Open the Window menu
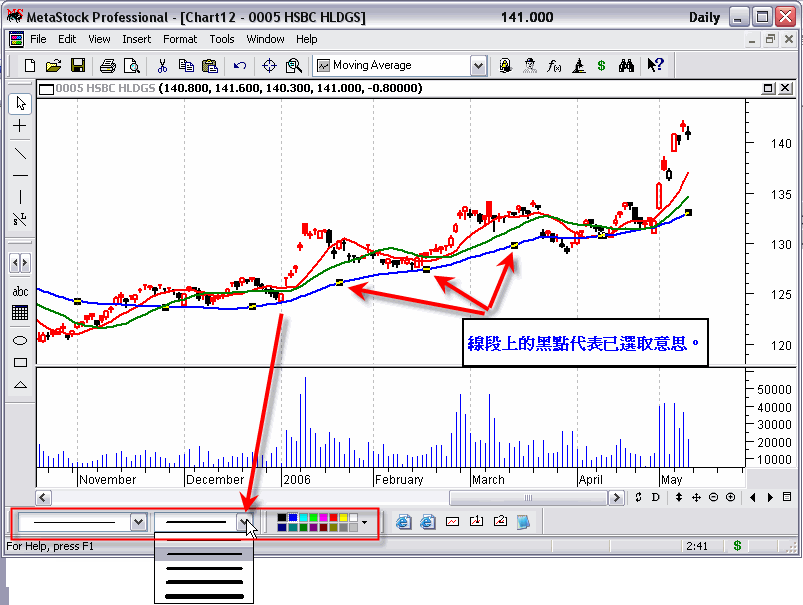The width and height of the screenshot is (803, 605). 265,39
